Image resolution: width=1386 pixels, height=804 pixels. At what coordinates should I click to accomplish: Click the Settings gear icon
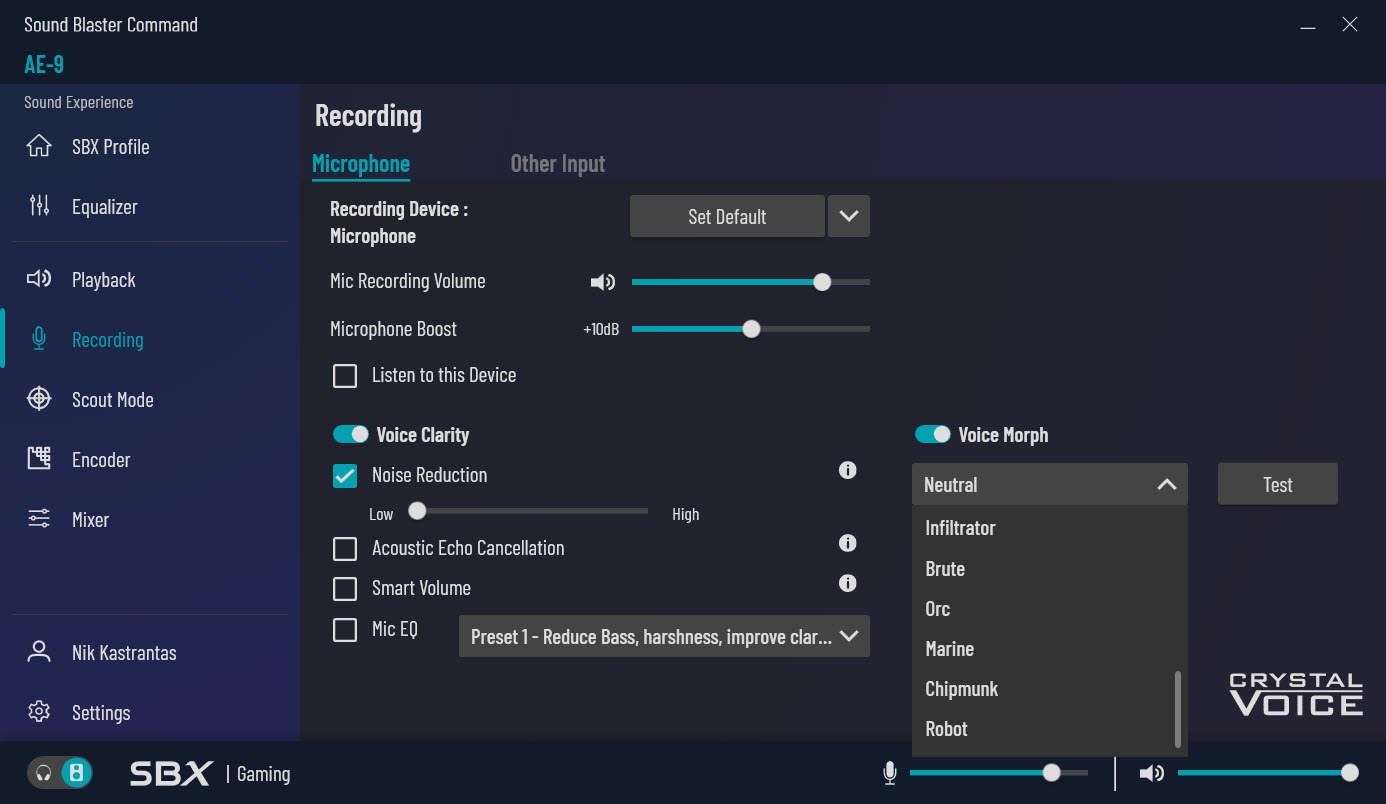point(39,712)
